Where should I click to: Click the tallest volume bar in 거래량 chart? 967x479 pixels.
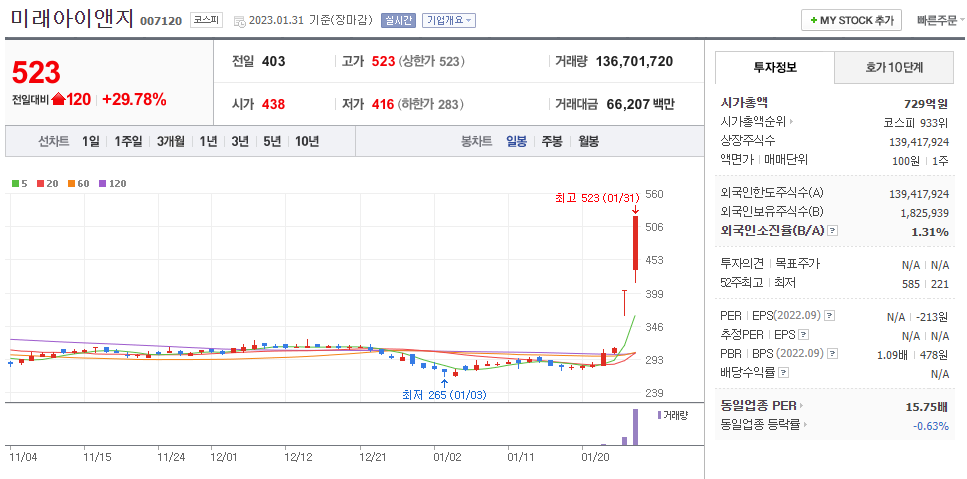pos(635,427)
